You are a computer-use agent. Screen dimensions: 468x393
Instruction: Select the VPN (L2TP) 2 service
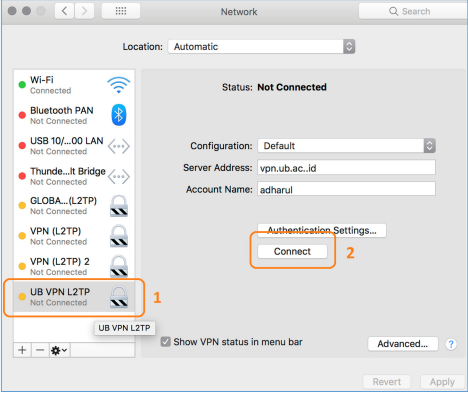[x=74, y=266]
